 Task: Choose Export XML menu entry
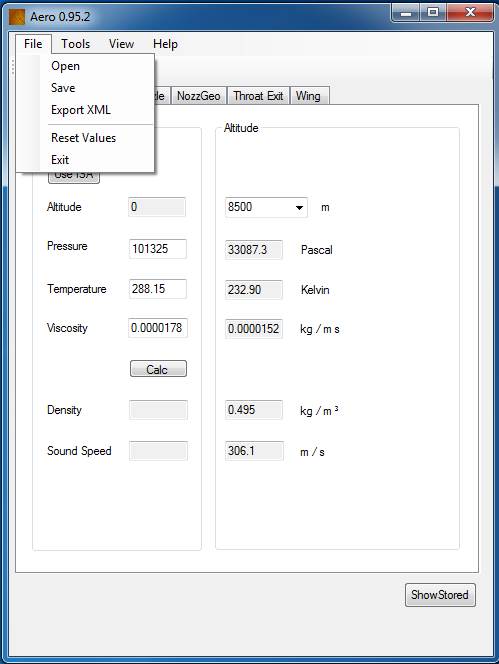coord(81,110)
